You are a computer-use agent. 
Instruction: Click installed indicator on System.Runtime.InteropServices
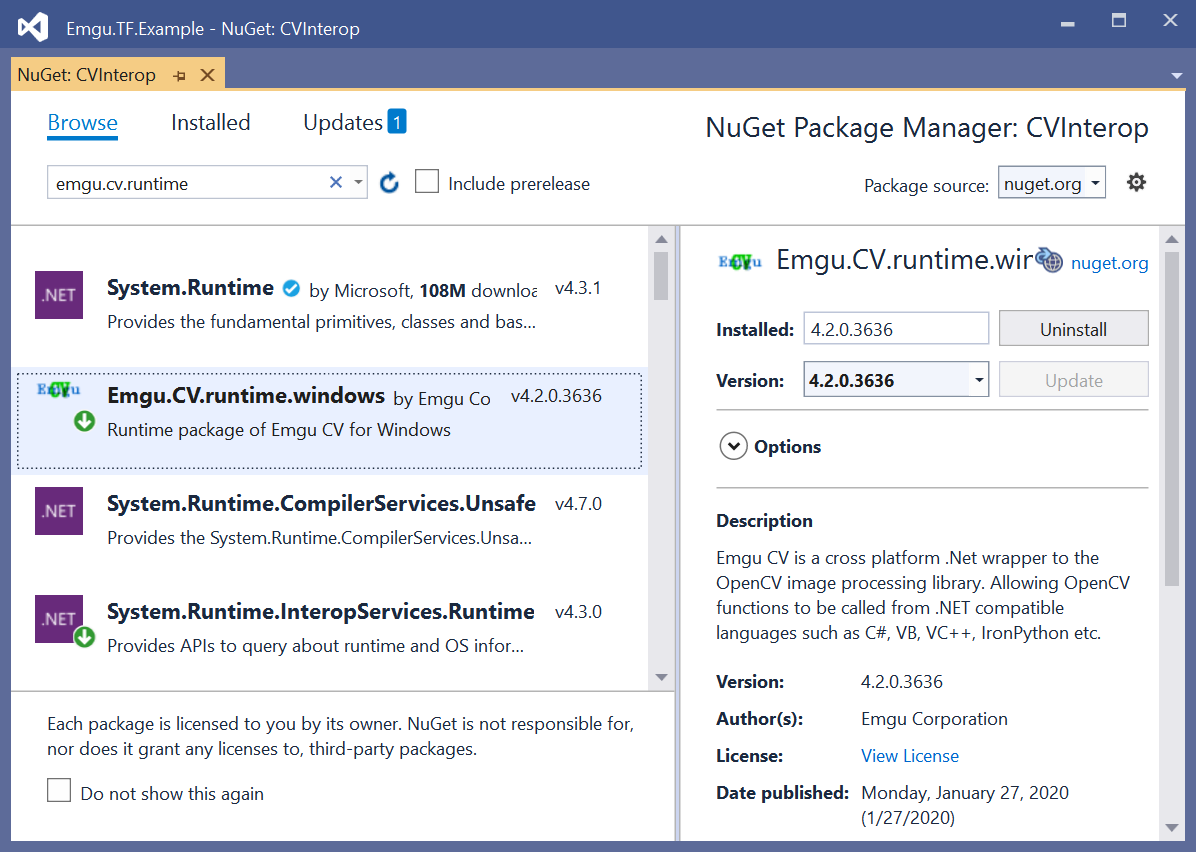coord(85,637)
